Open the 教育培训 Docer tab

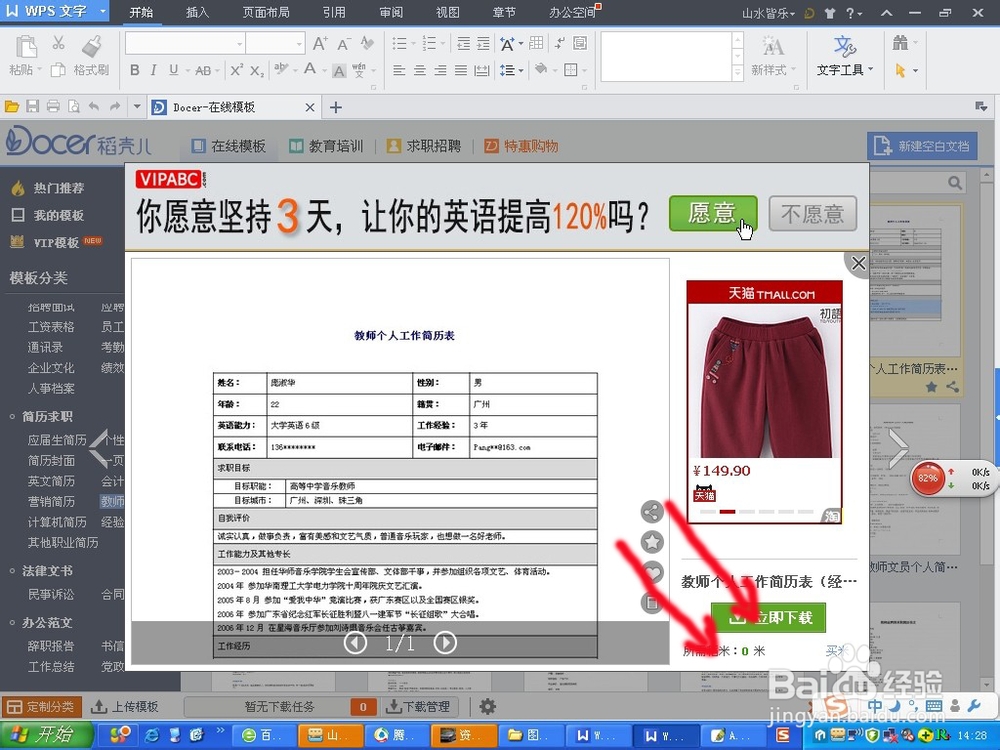point(326,146)
